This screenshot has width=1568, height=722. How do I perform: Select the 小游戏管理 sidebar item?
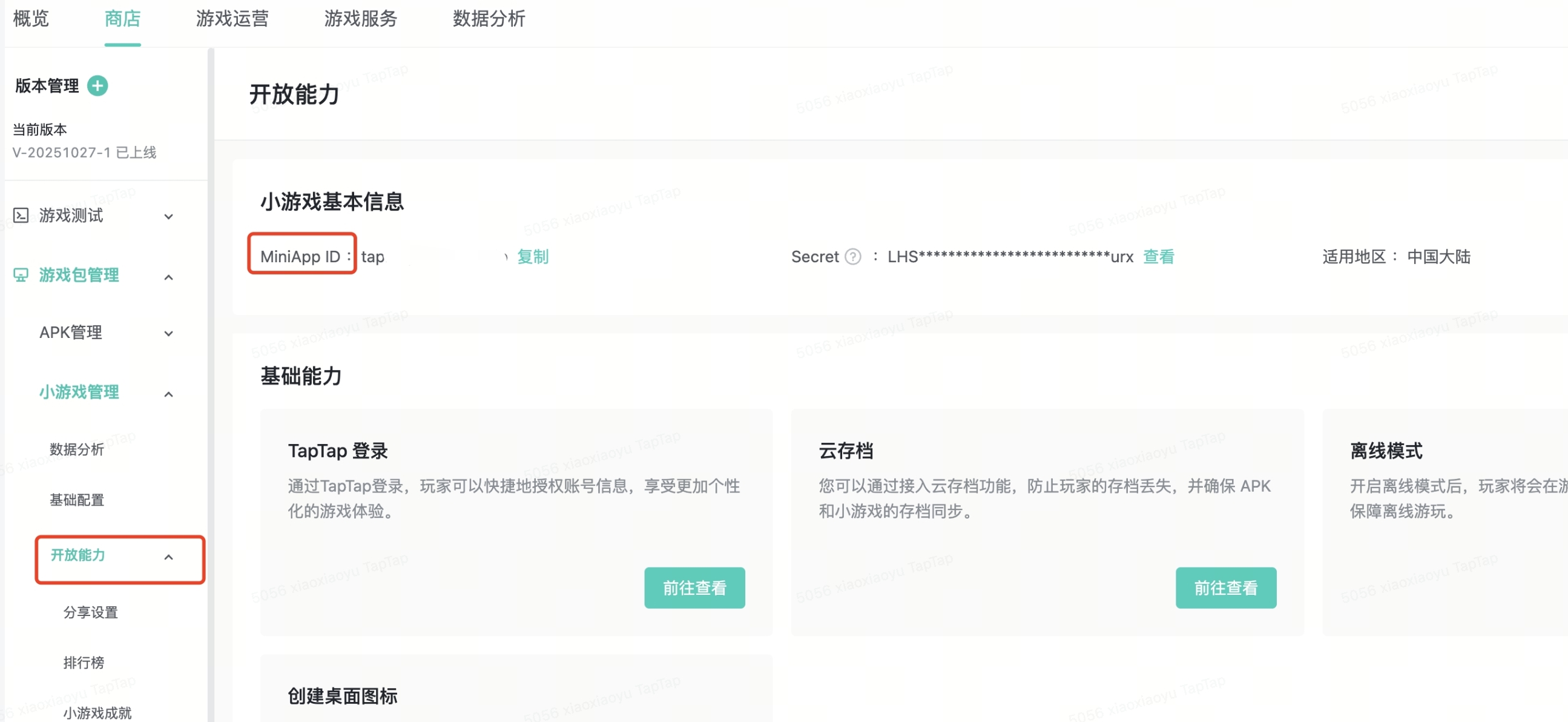(x=79, y=392)
